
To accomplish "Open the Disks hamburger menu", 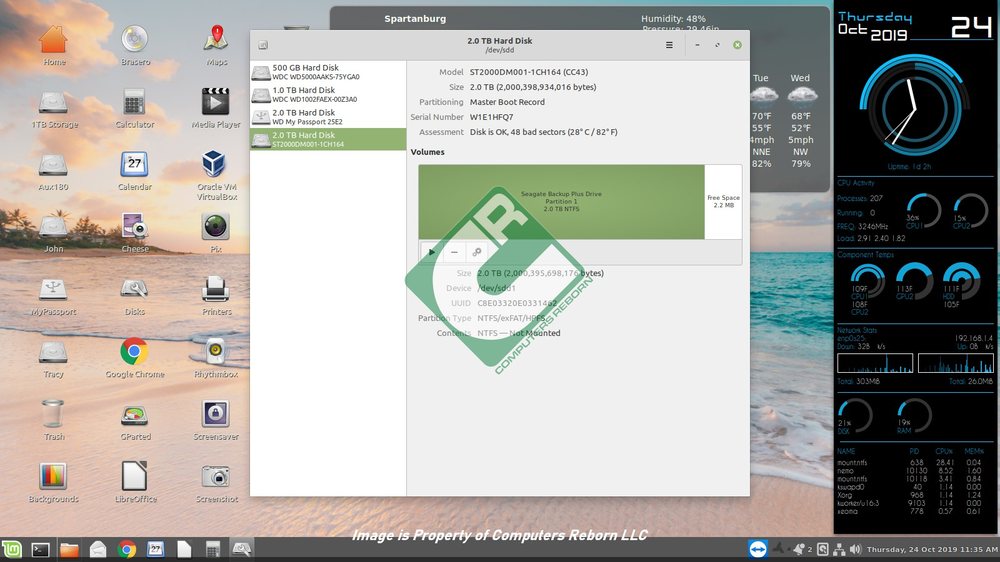I will (669, 45).
